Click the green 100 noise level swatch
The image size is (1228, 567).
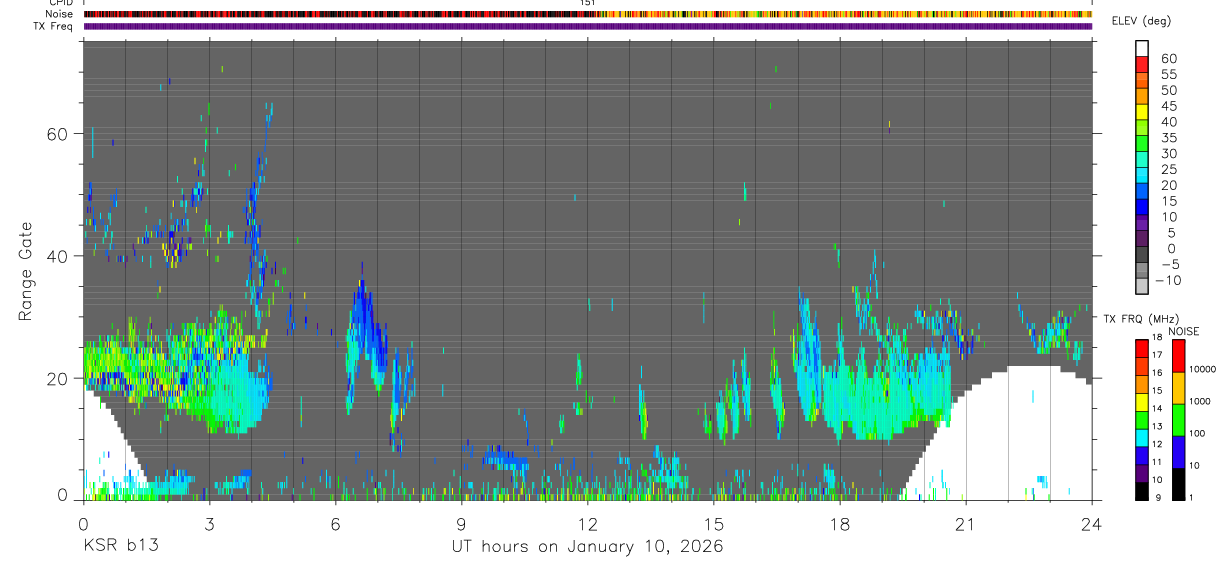(1179, 420)
